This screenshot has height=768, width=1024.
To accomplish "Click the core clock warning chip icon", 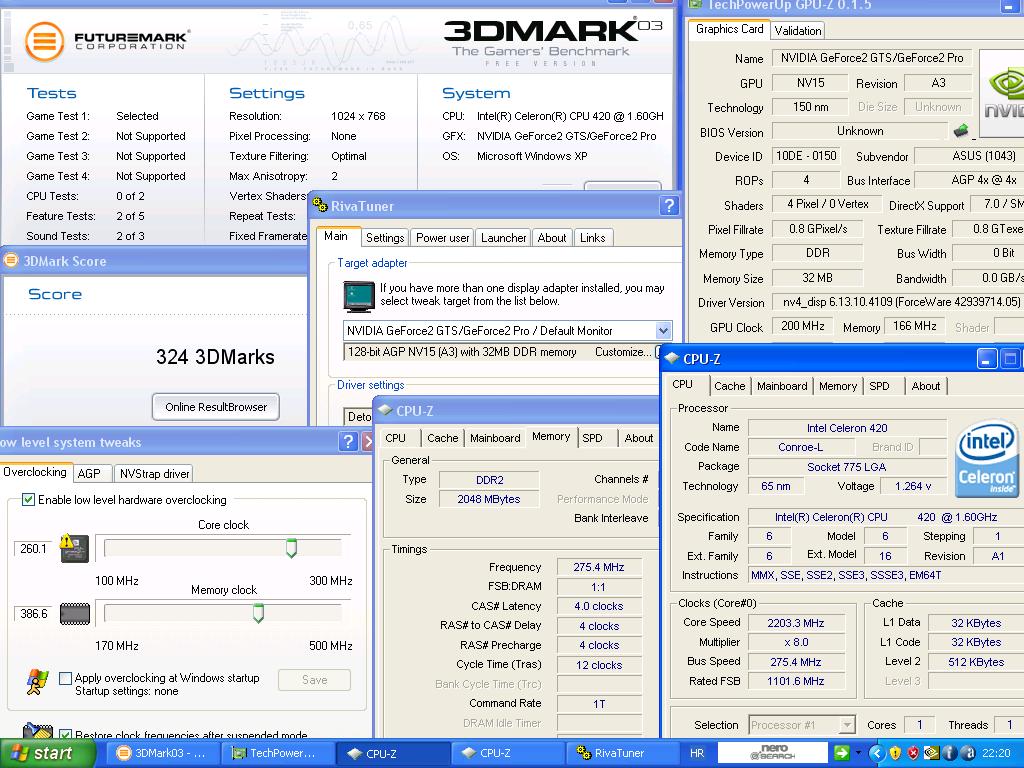I will point(74,548).
